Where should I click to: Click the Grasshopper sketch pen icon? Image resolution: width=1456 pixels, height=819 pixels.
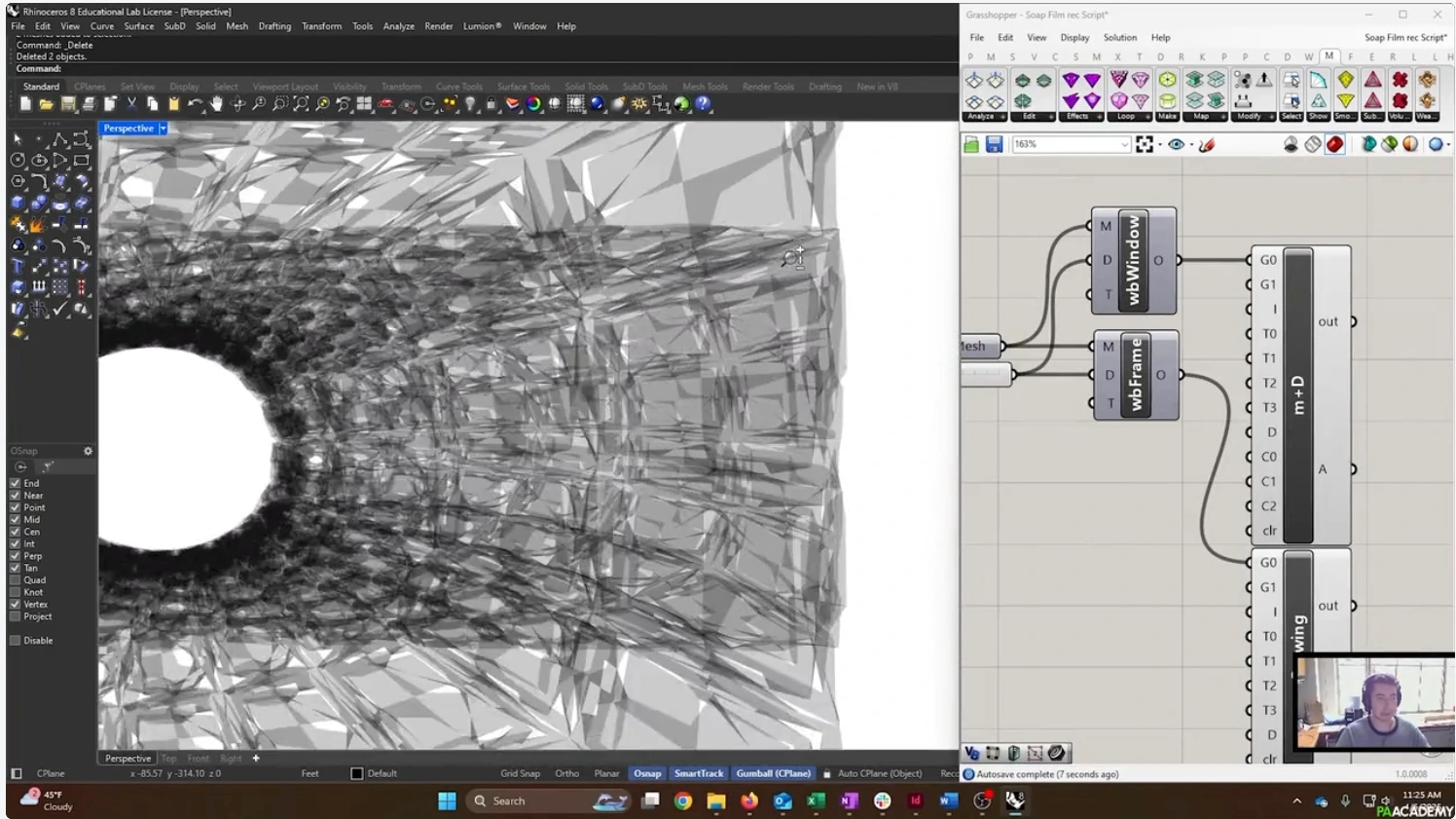coord(1207,144)
